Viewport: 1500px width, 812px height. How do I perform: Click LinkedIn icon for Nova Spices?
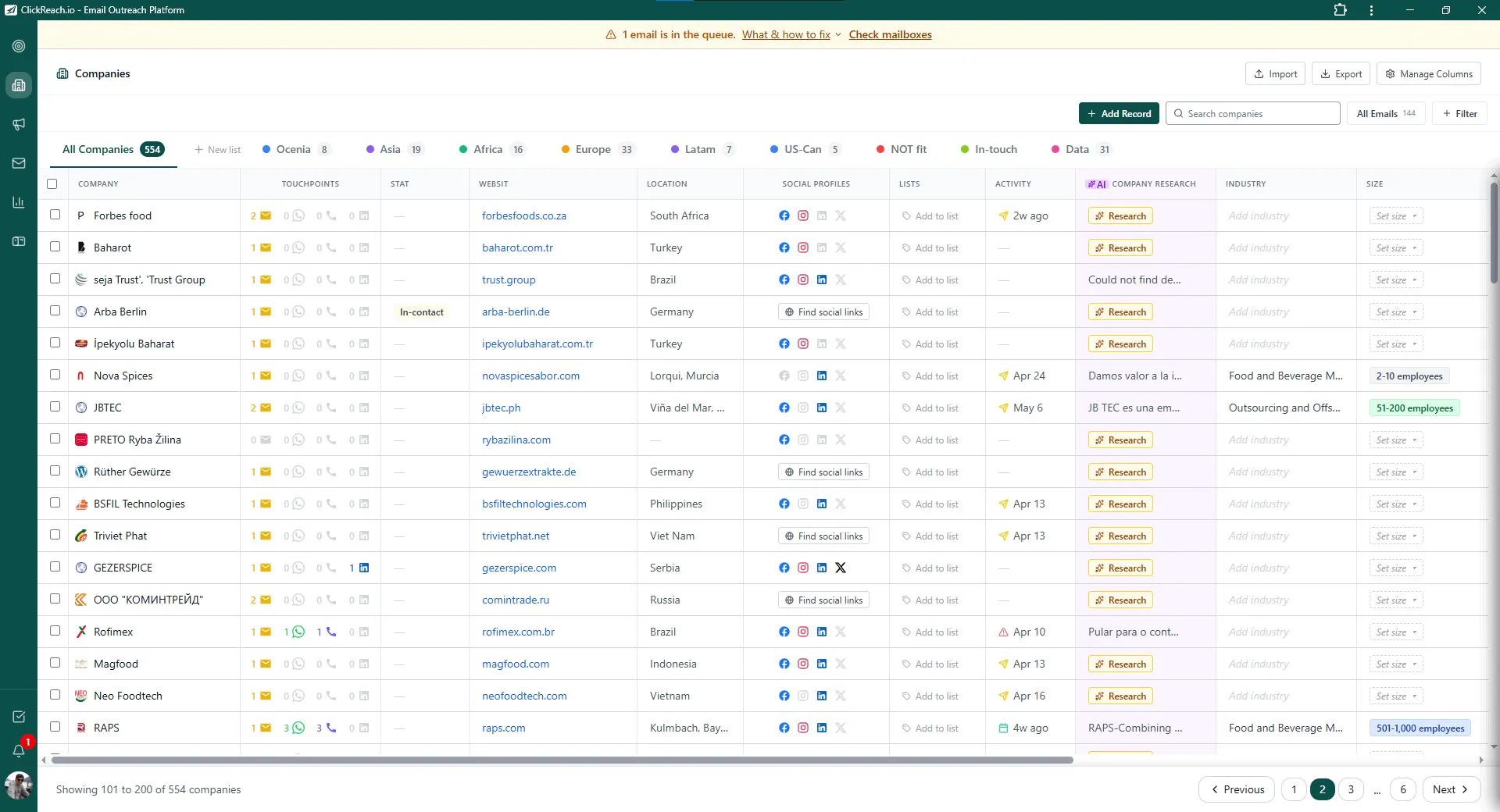pos(822,376)
